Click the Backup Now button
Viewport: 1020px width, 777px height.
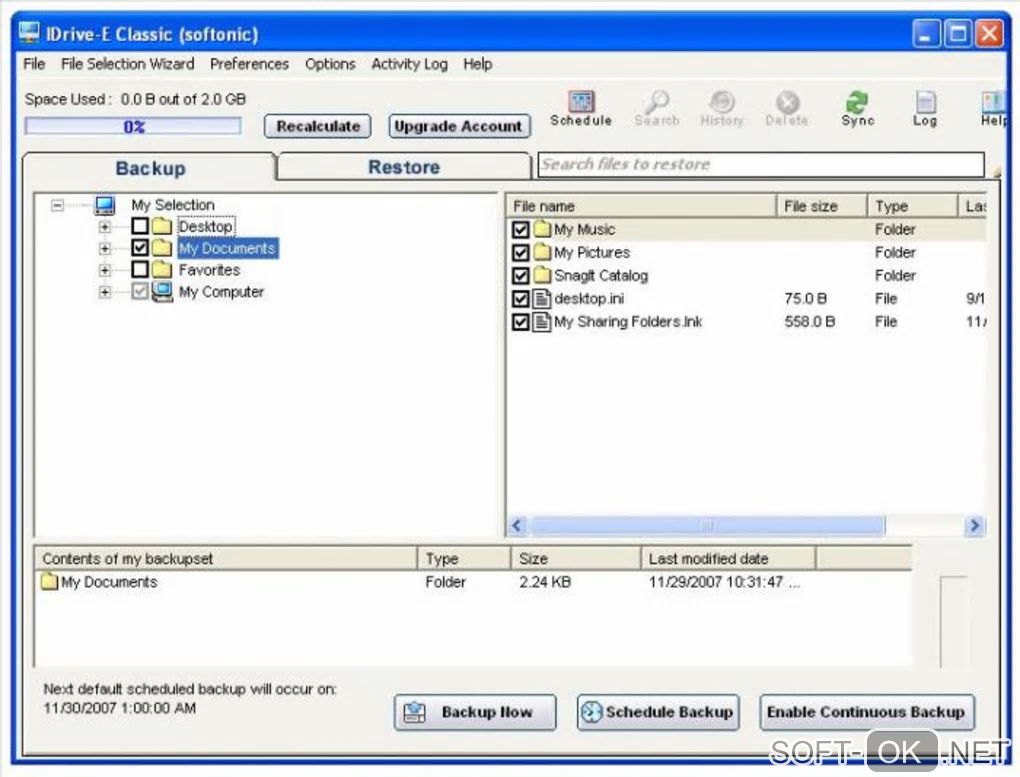coord(475,712)
